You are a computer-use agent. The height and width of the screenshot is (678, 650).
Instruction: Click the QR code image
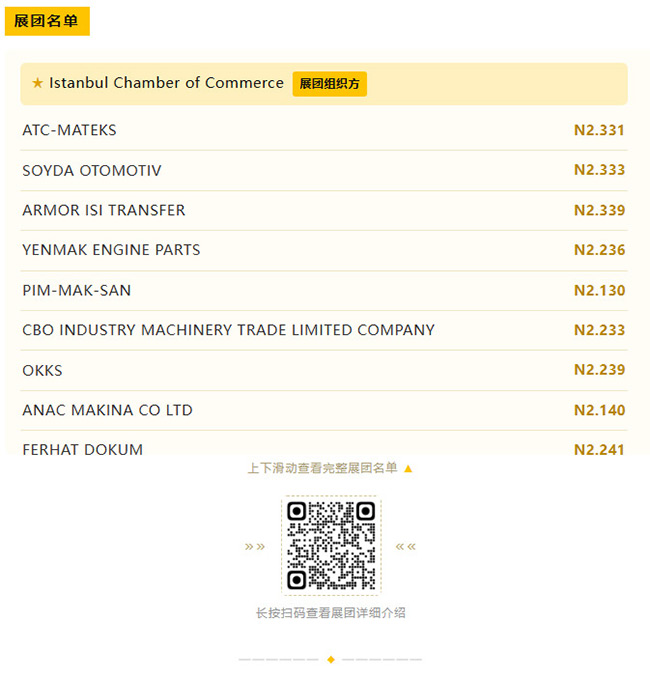tap(331, 546)
